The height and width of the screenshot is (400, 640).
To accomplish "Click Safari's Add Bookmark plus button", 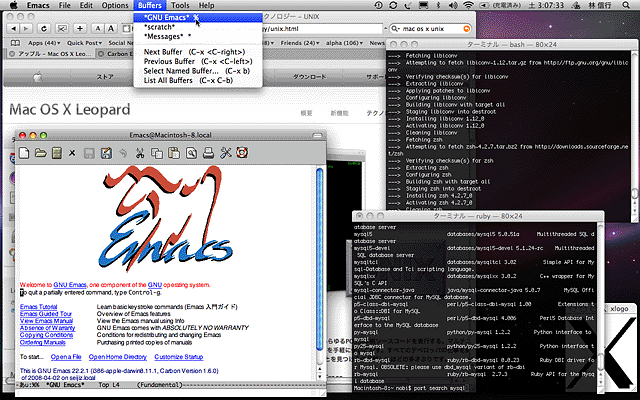I will pyautogui.click(x=80, y=29).
